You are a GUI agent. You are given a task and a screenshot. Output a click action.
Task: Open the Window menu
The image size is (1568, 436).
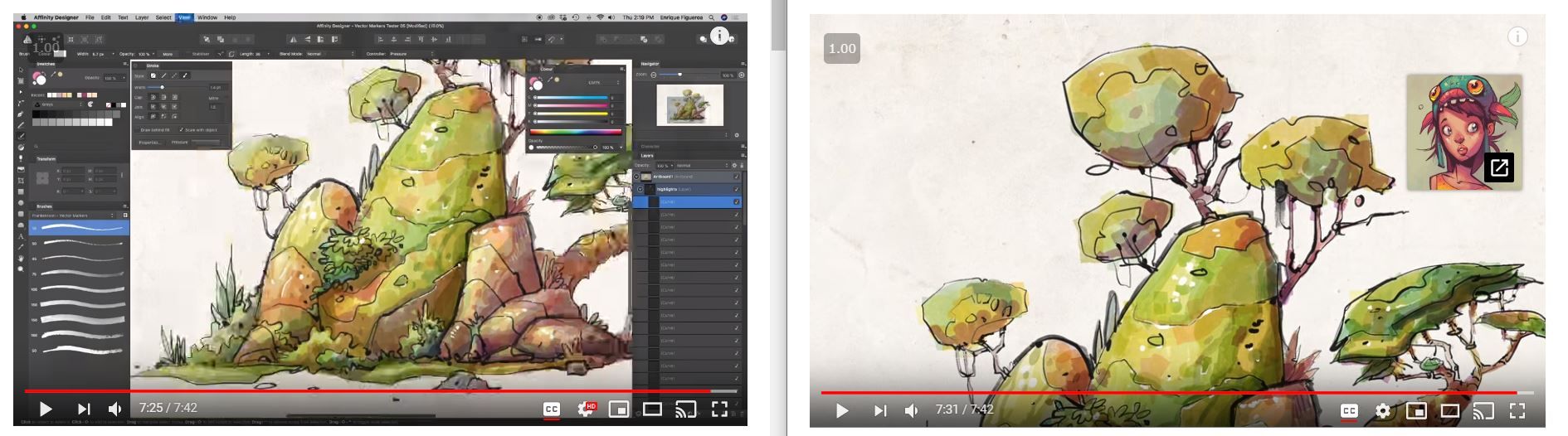207,17
